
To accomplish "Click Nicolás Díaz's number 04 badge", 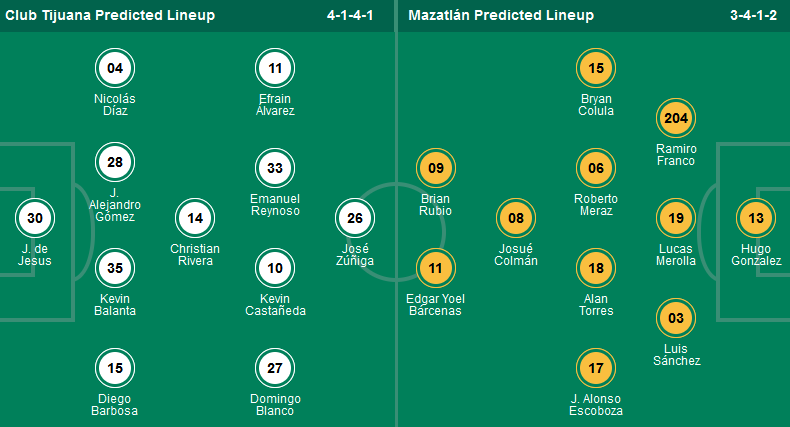I will tap(115, 69).
